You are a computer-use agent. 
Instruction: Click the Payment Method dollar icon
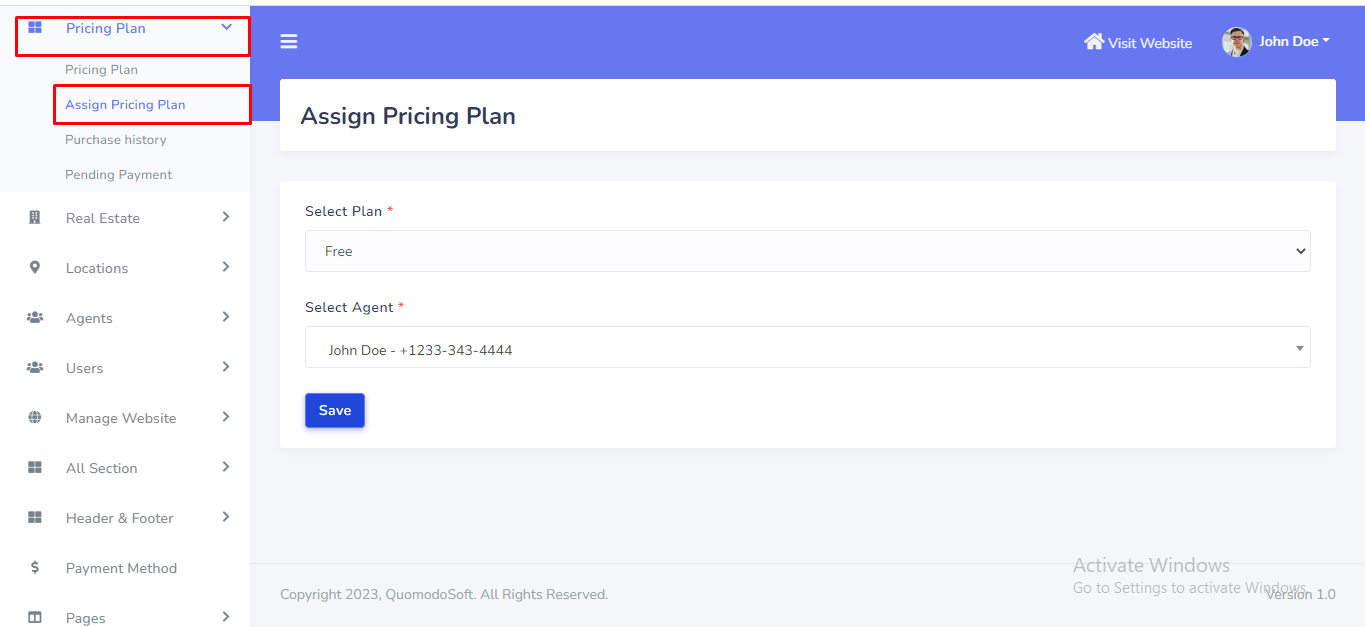(35, 568)
